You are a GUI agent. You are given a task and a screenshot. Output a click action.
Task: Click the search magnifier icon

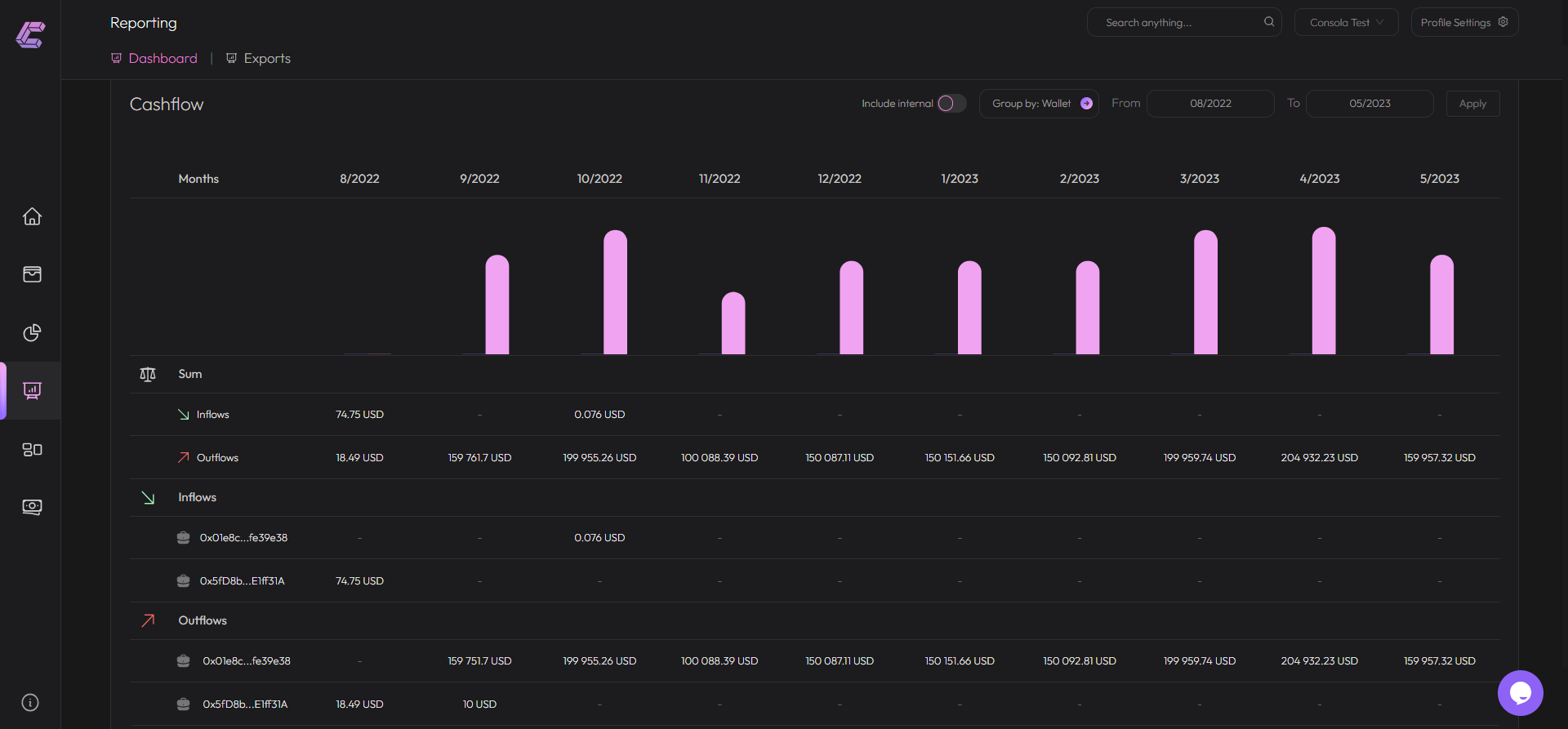click(1269, 22)
